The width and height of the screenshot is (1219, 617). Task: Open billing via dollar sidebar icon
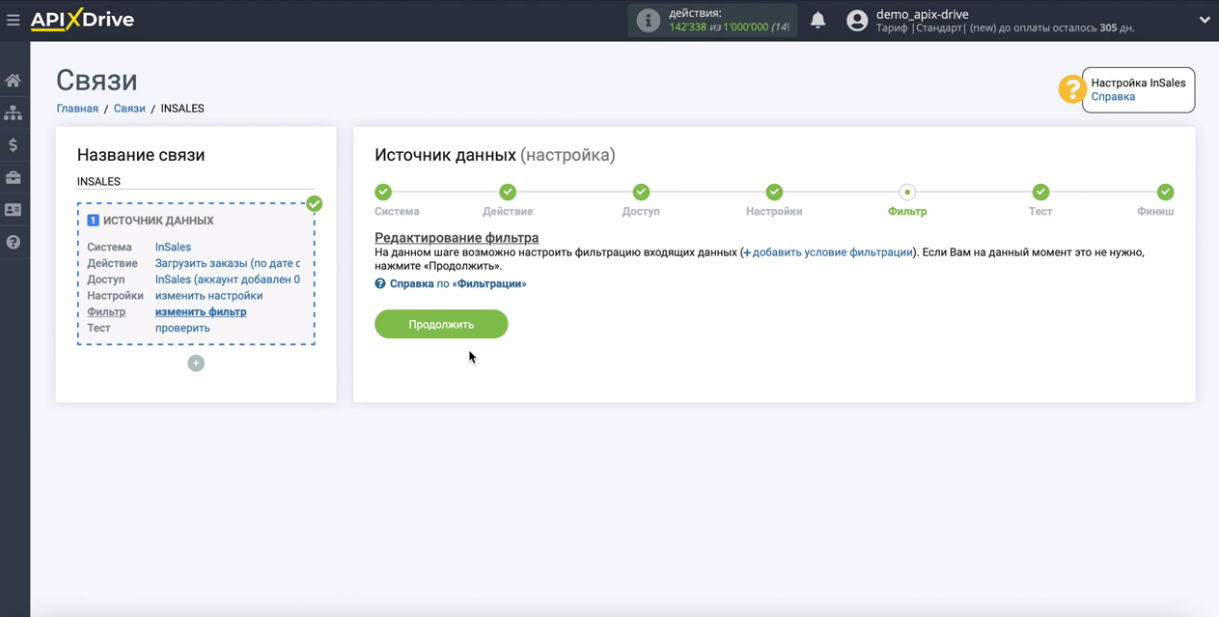(13, 145)
